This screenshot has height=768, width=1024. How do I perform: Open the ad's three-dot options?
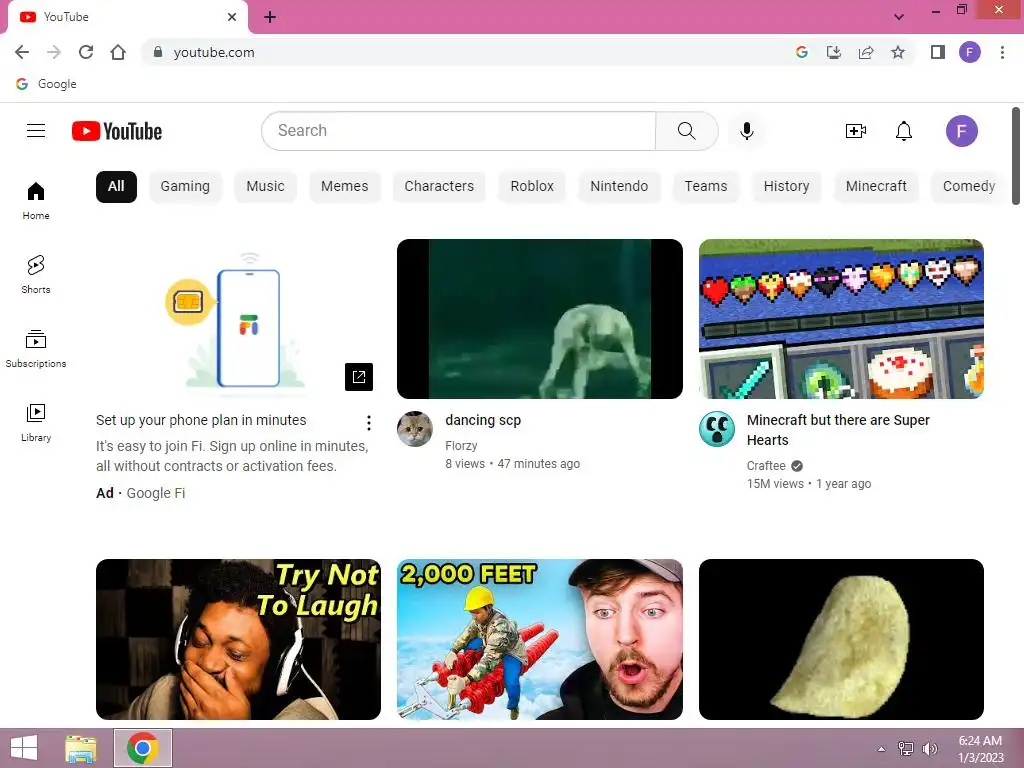[x=369, y=423]
